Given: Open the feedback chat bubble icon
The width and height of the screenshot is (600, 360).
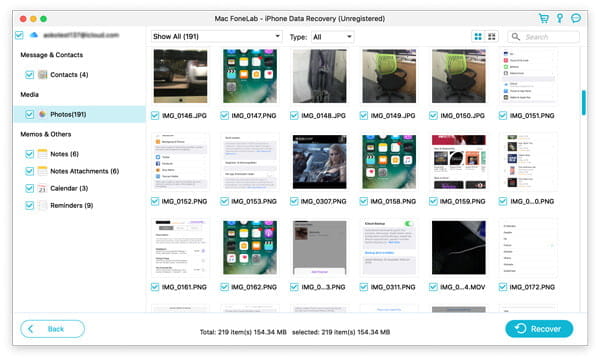Looking at the screenshot, I should (576, 18).
